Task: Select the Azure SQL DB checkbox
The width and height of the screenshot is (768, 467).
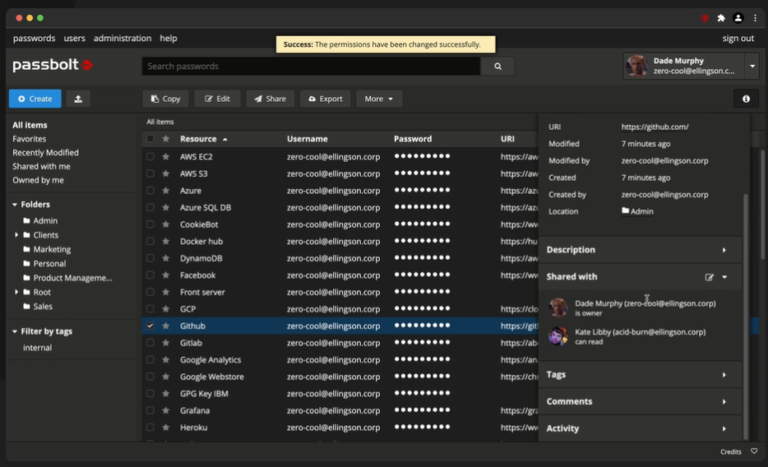Action: click(x=150, y=207)
